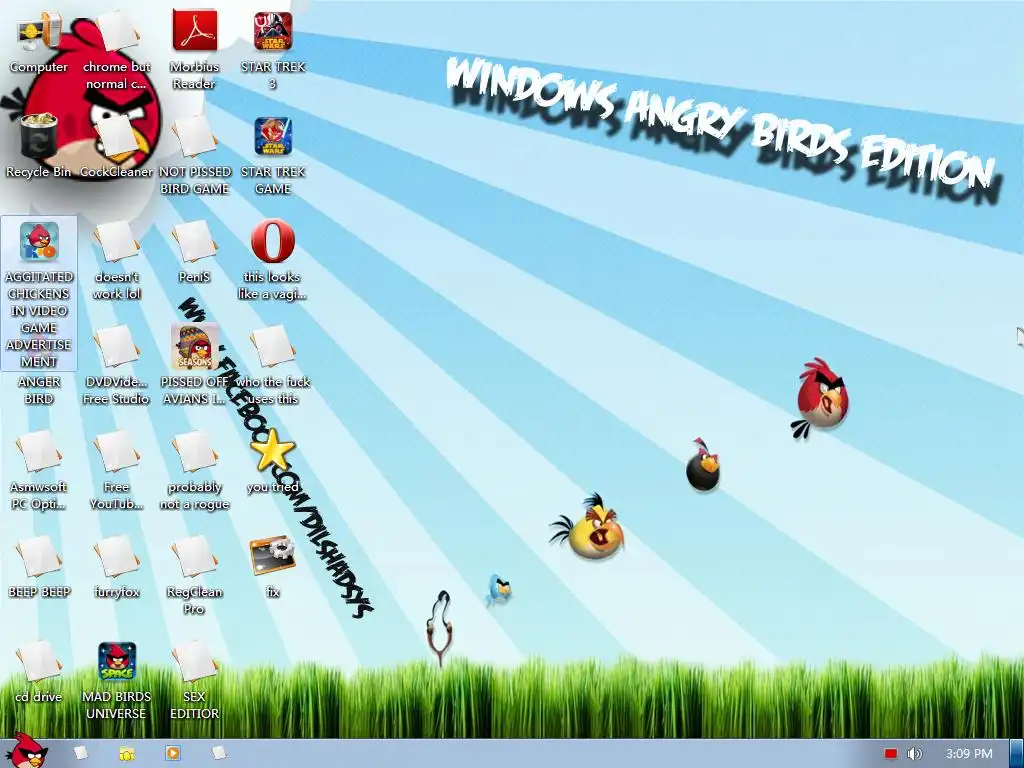Viewport: 1024px width, 768px height.
Task: Open the Angry Bird Start button
Action: [26, 751]
